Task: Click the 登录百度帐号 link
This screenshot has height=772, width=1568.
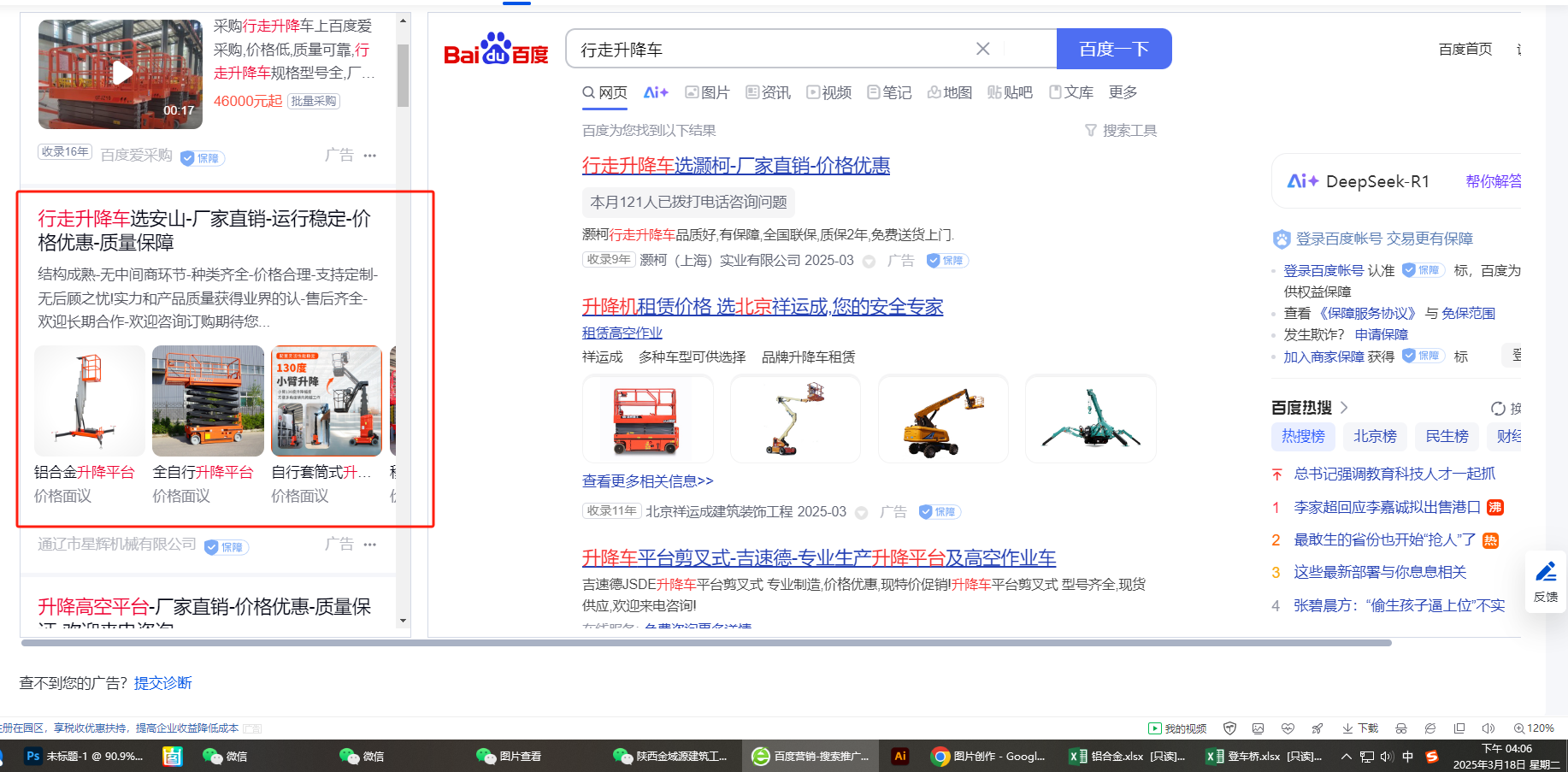Action: [x=1323, y=271]
